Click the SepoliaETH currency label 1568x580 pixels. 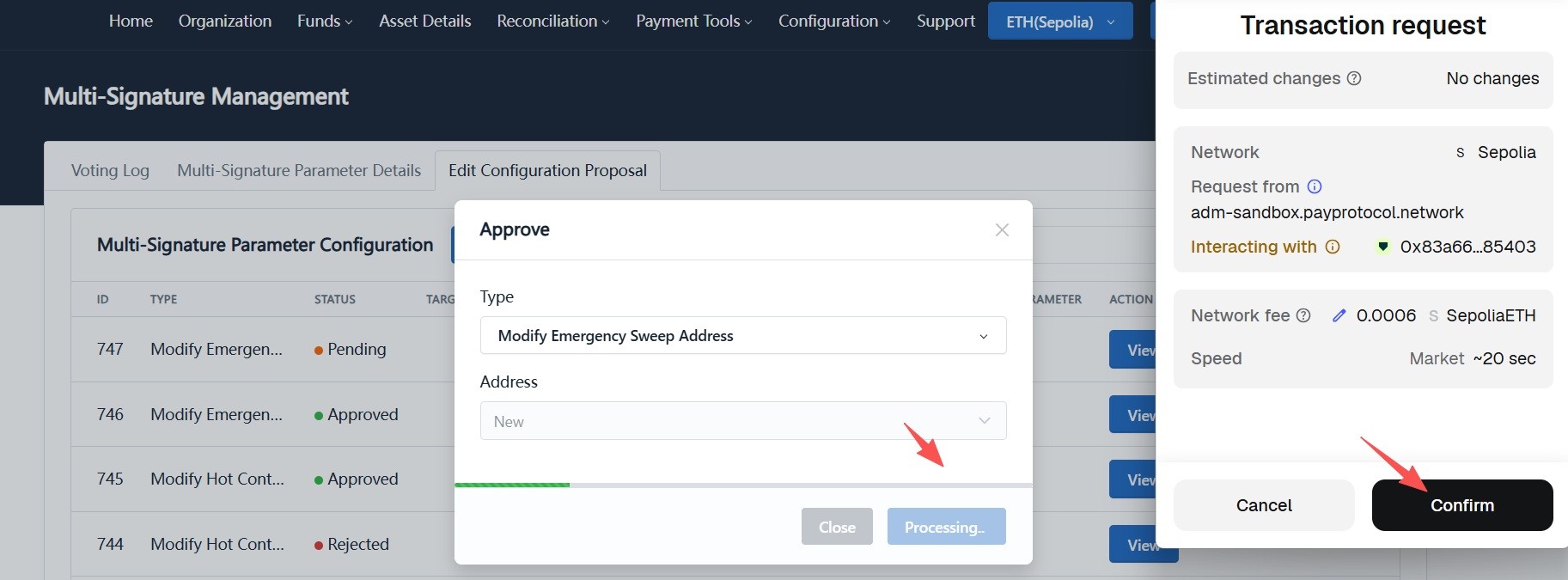[1491, 315]
